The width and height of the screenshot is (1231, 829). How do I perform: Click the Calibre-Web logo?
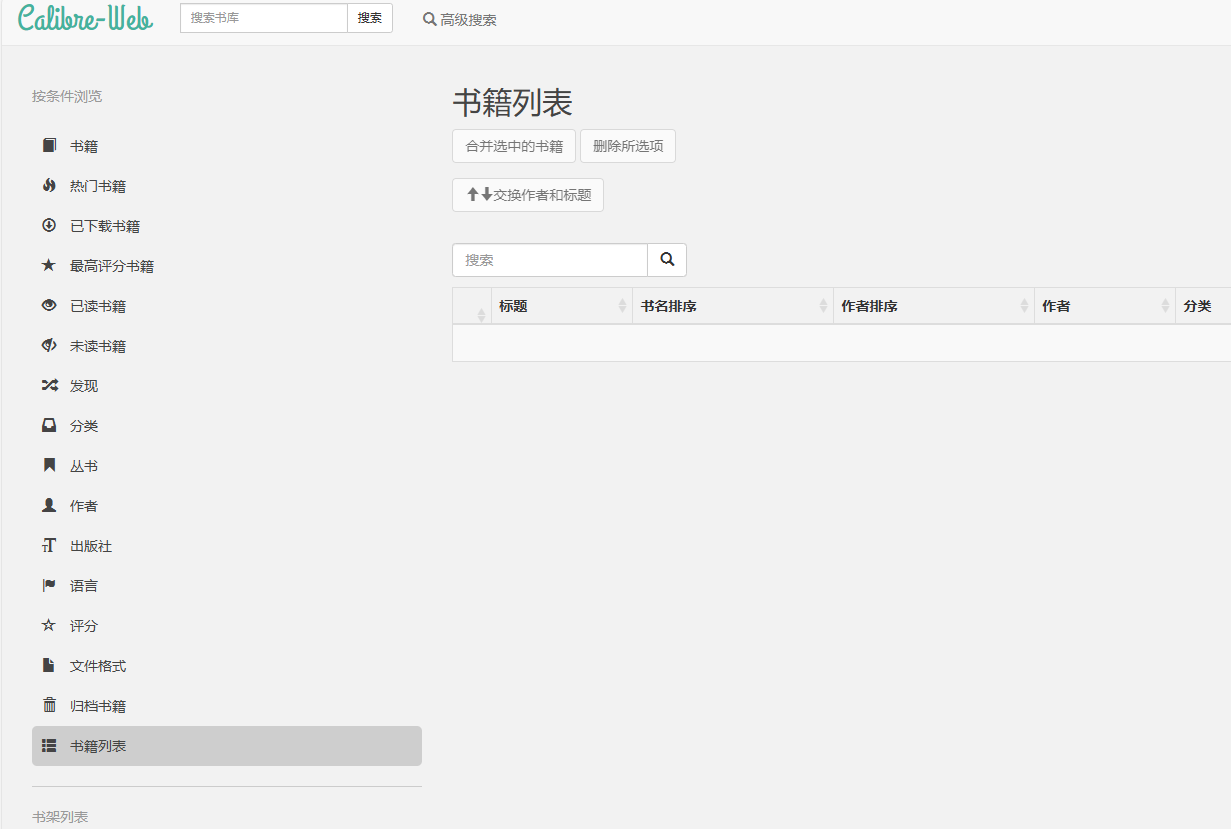86,17
